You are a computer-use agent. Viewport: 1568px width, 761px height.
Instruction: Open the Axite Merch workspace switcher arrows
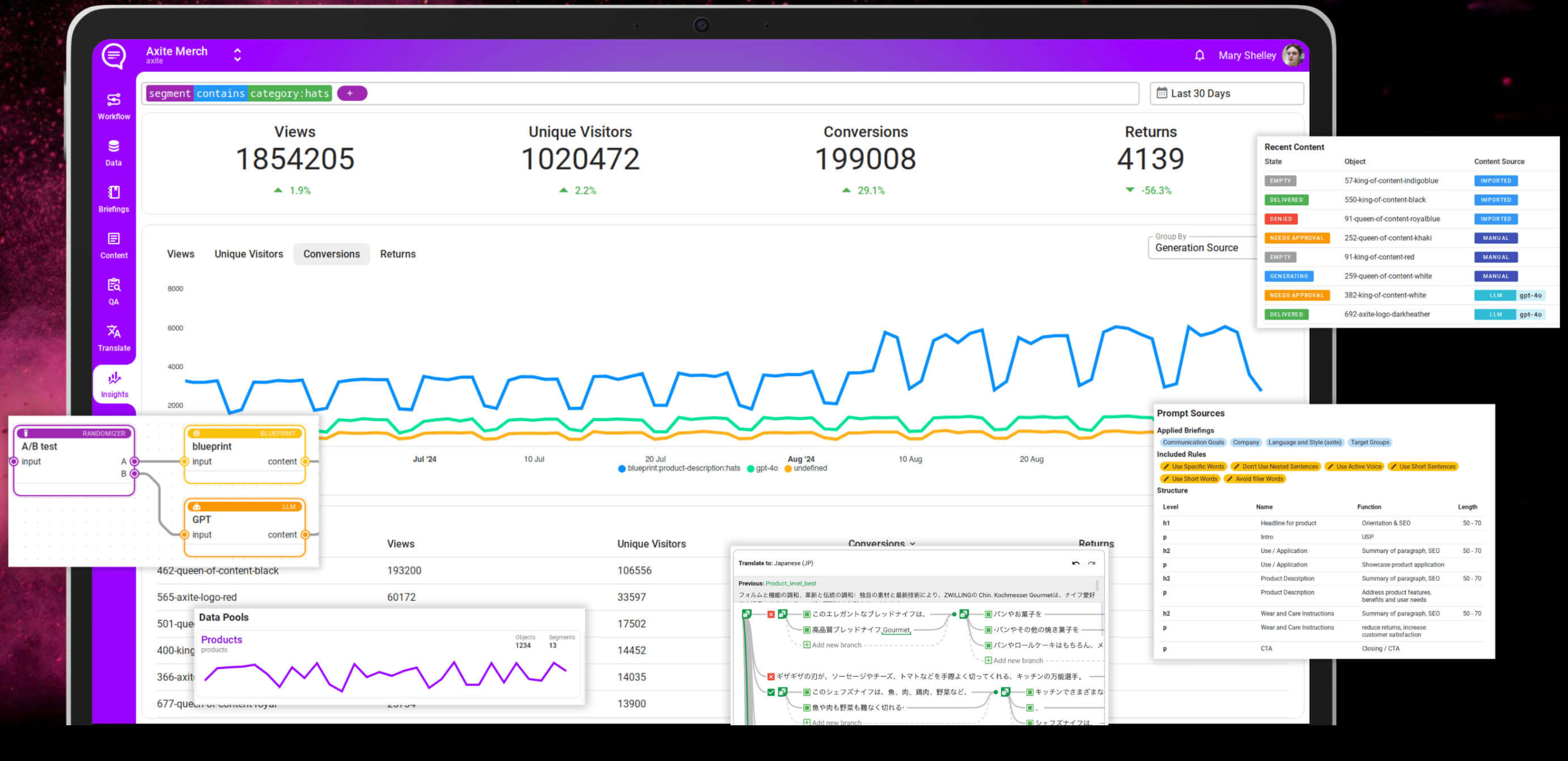pyautogui.click(x=238, y=56)
